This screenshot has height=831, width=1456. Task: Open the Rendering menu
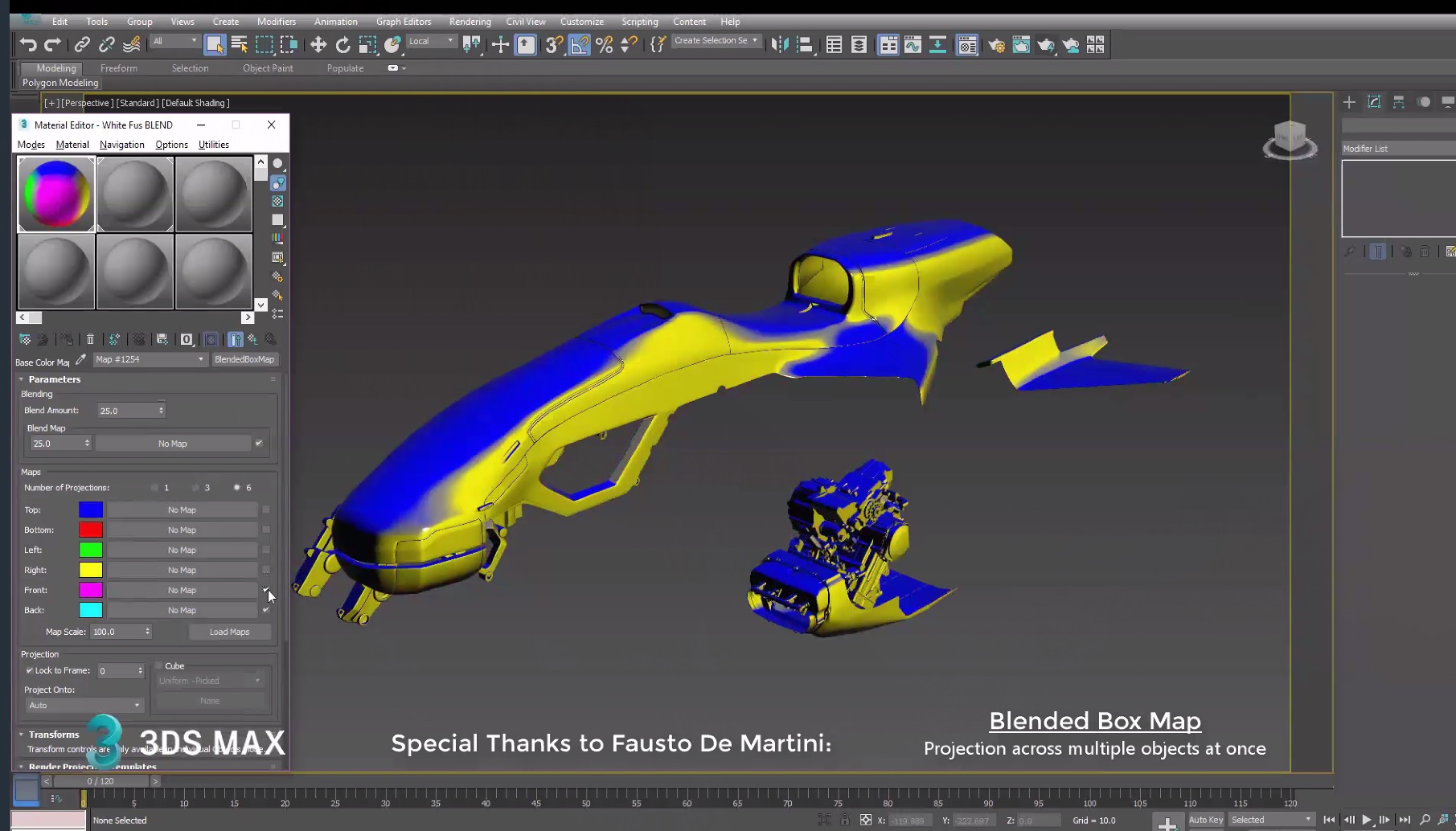pos(470,22)
